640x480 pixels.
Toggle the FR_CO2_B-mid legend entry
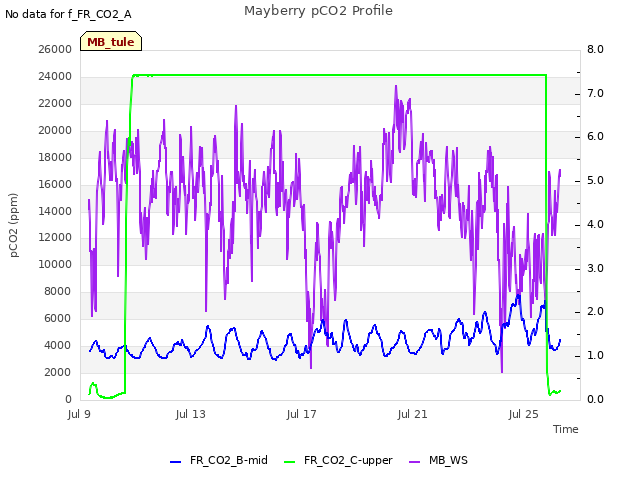[219, 460]
